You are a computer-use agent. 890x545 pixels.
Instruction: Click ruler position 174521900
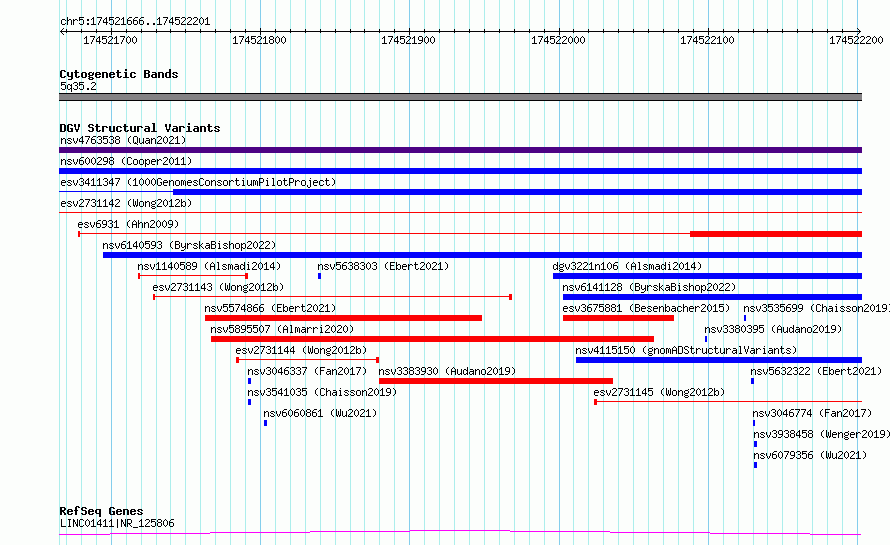(x=408, y=40)
